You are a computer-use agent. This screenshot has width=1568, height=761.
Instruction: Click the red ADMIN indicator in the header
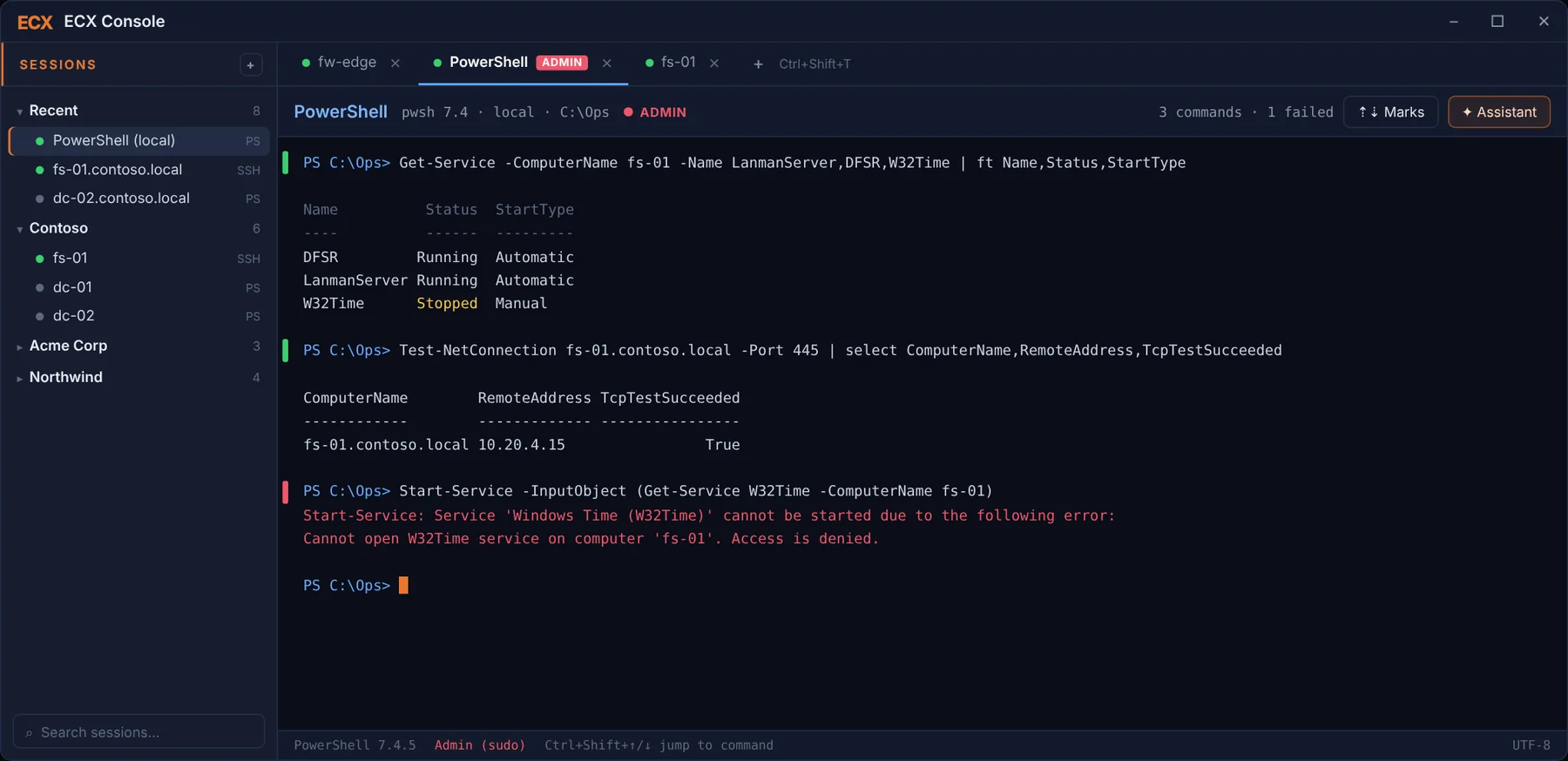(655, 112)
